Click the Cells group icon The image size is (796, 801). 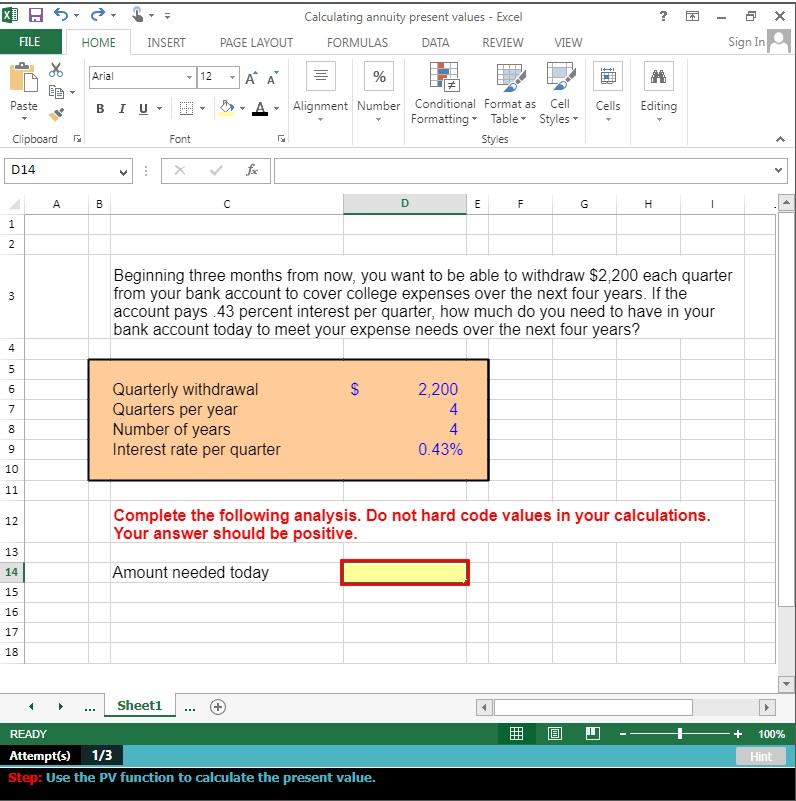pyautogui.click(x=607, y=76)
